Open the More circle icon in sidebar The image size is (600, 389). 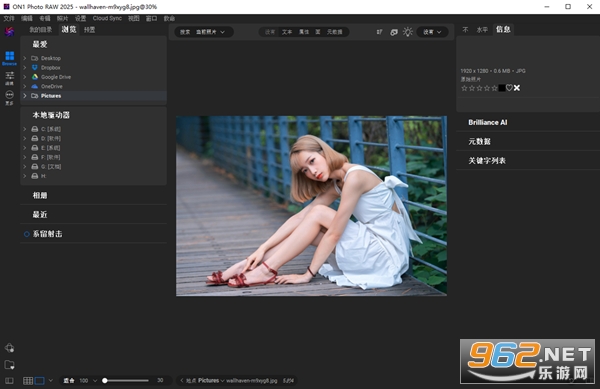pyautogui.click(x=10, y=94)
